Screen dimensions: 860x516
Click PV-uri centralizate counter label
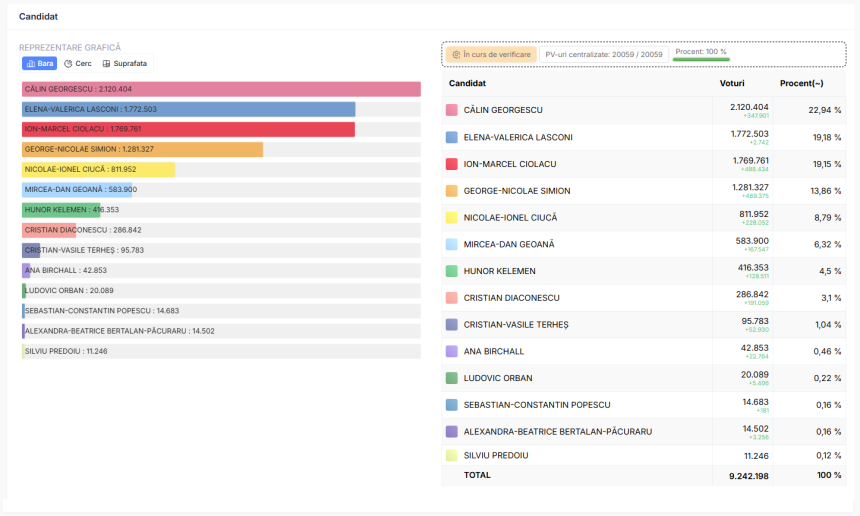[603, 55]
